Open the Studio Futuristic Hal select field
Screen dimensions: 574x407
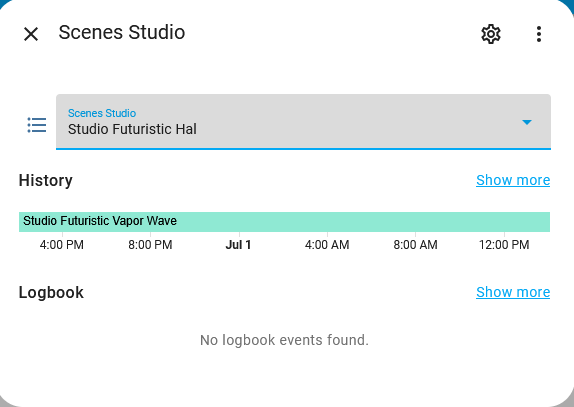[x=303, y=122]
